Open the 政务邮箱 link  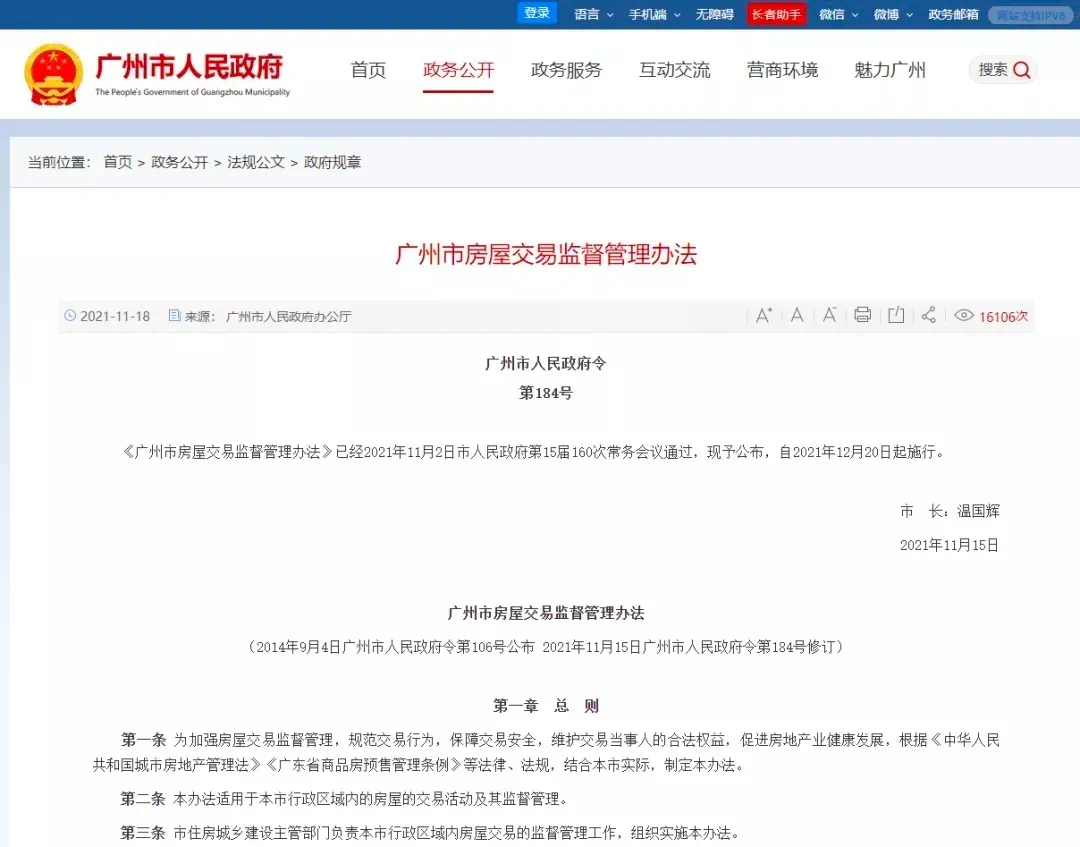[953, 14]
